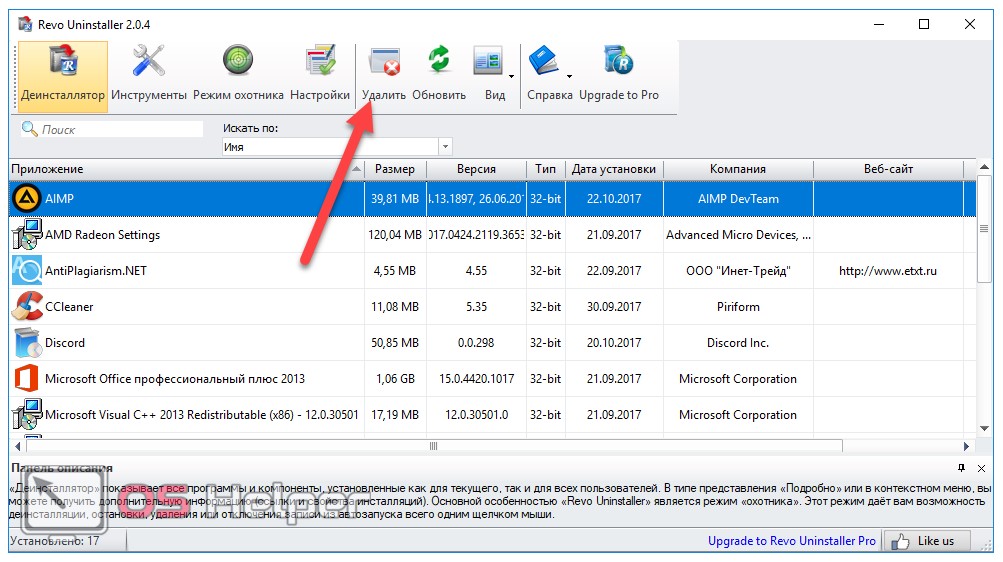Open the Деинсталлятор toolbar section
Viewport: 1003px width, 562px height.
[63, 75]
